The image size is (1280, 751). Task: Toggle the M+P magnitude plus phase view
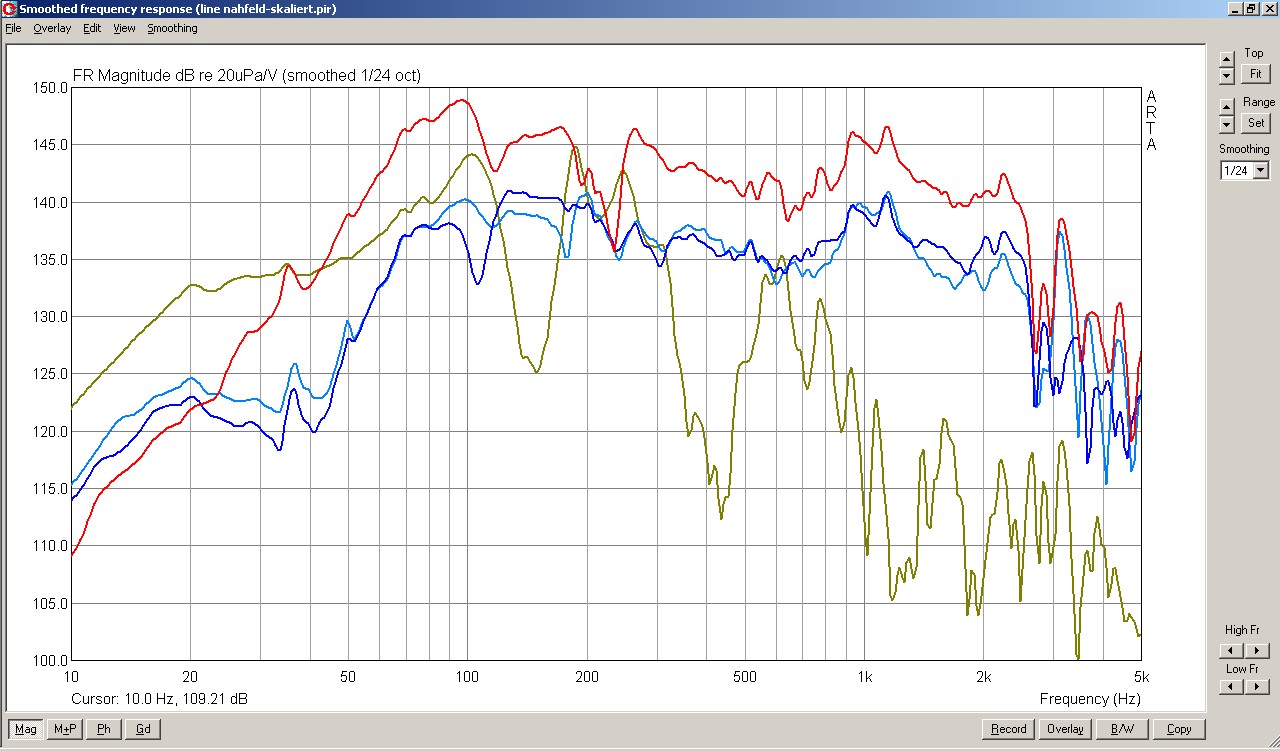point(65,729)
